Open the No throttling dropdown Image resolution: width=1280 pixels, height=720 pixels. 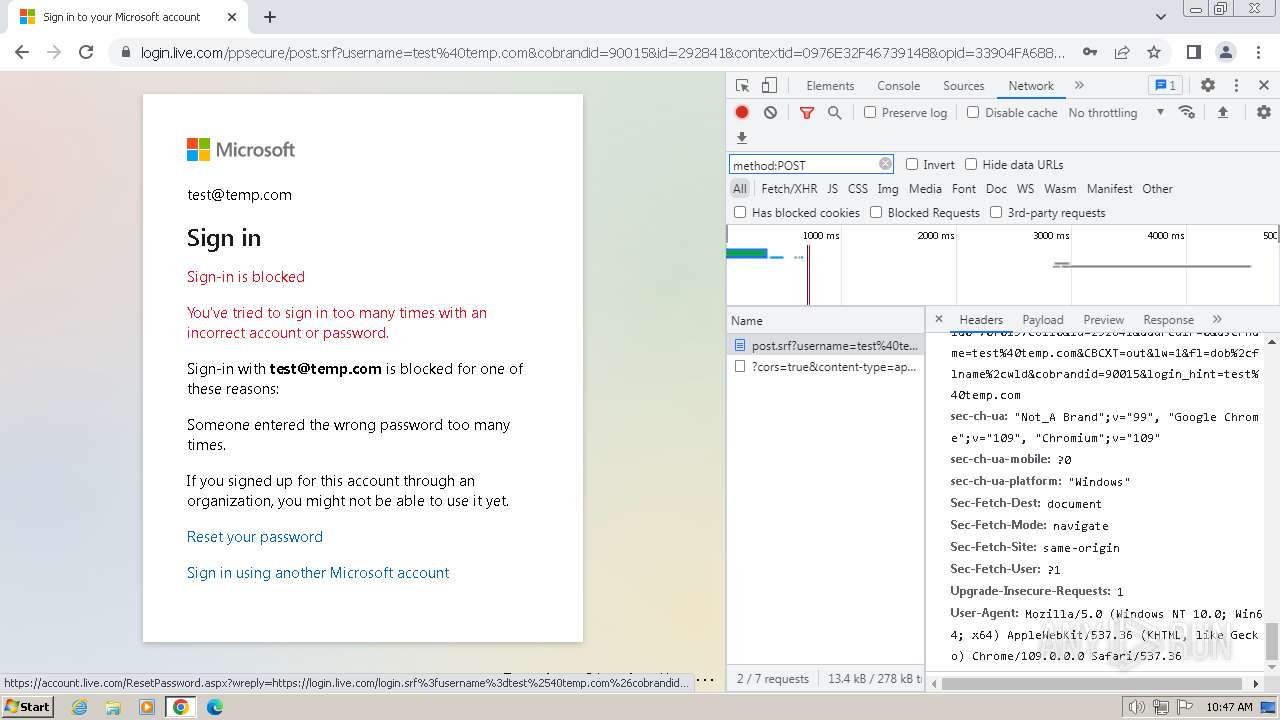(1116, 113)
